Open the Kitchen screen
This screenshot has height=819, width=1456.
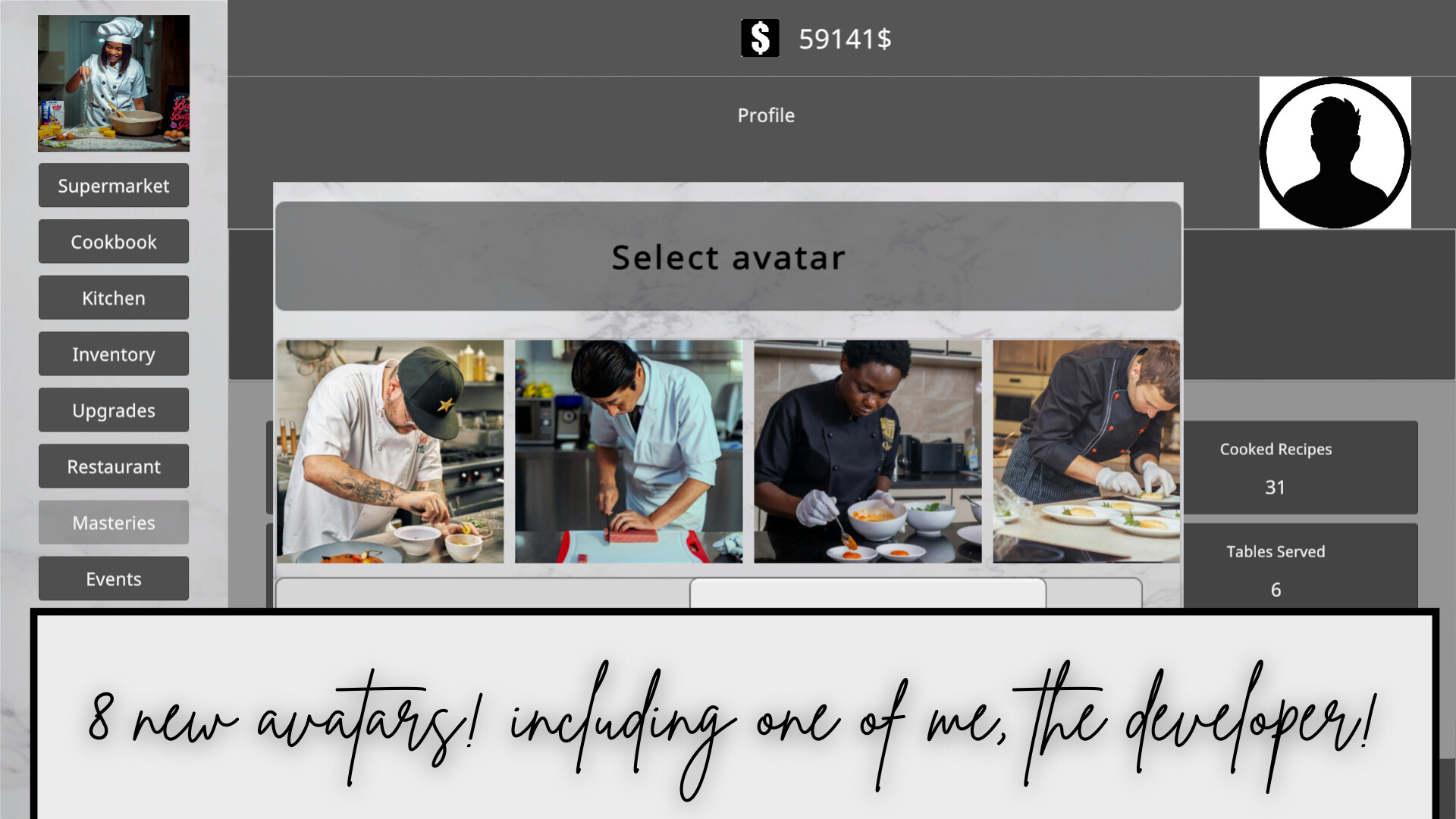tap(114, 298)
